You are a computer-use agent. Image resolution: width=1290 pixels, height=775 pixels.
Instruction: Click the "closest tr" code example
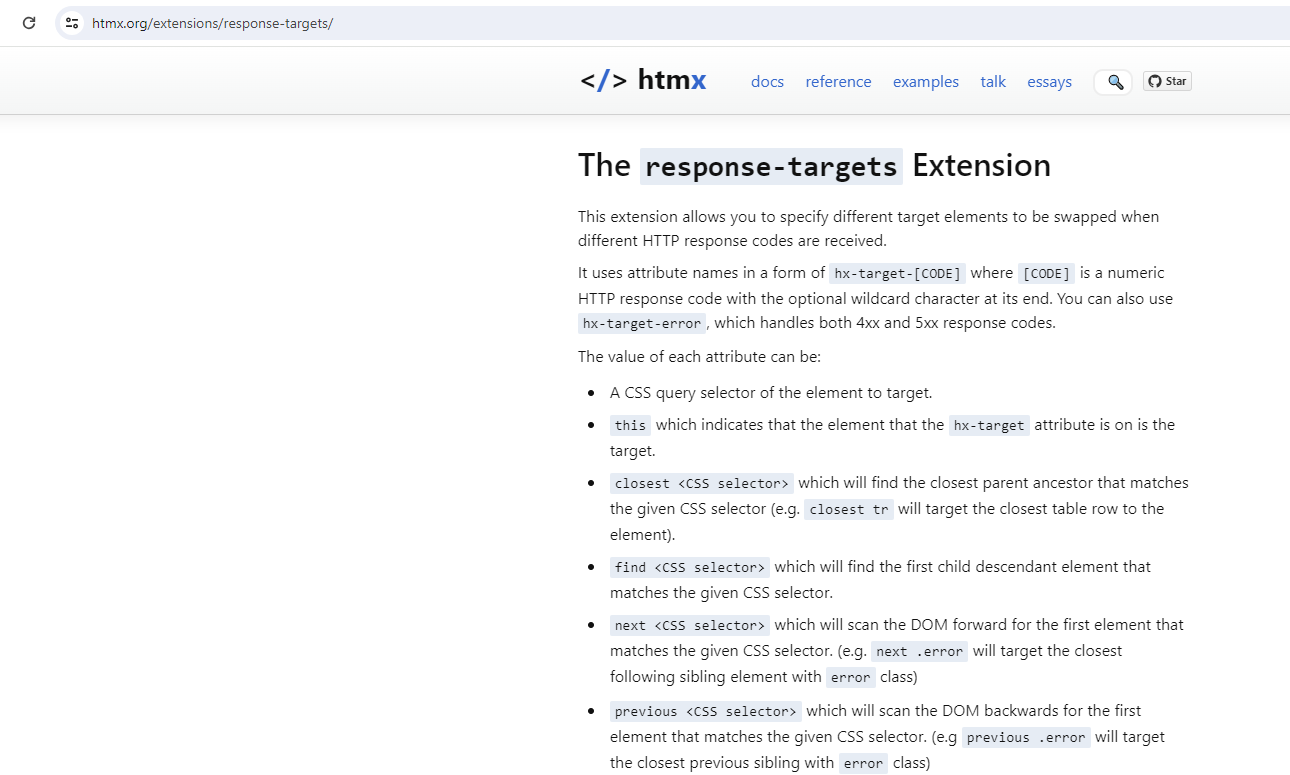click(x=849, y=510)
